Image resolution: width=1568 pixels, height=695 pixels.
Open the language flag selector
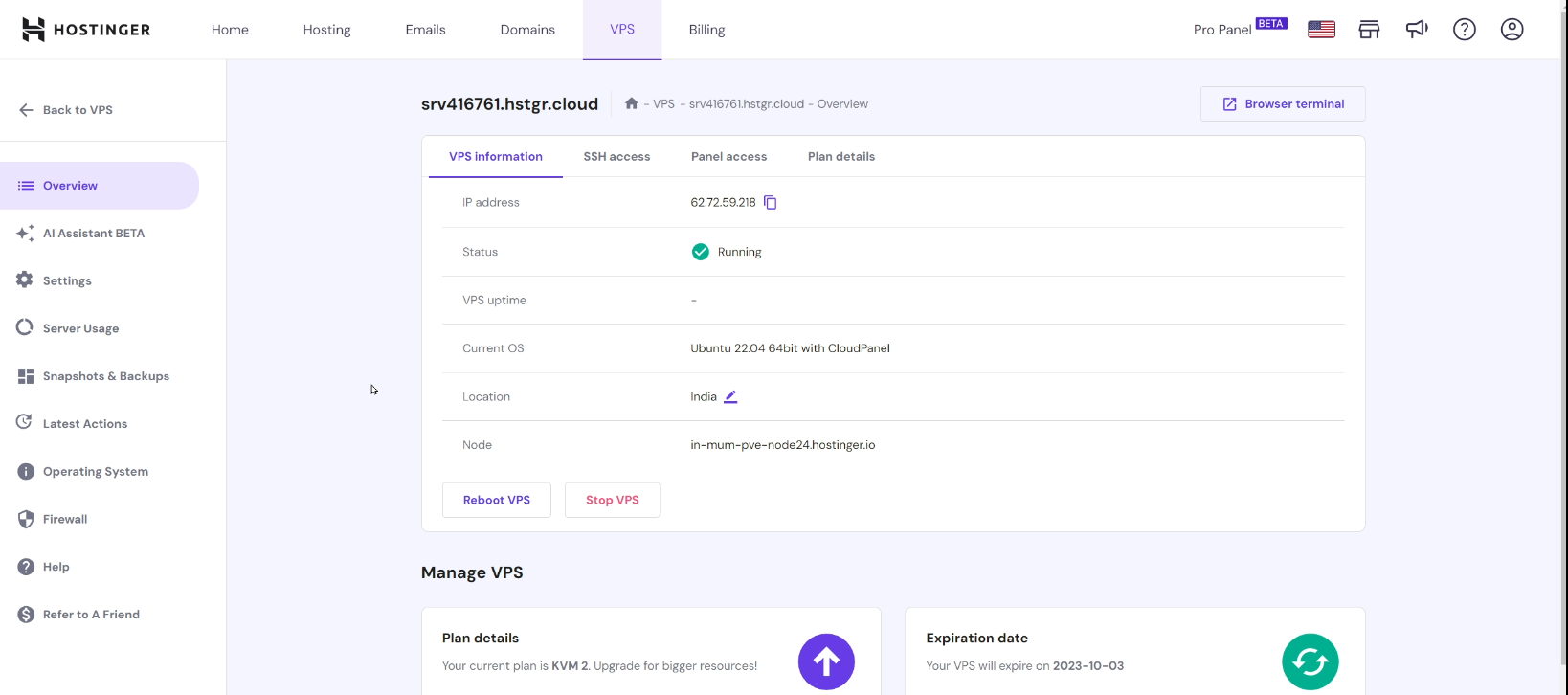[x=1321, y=30]
